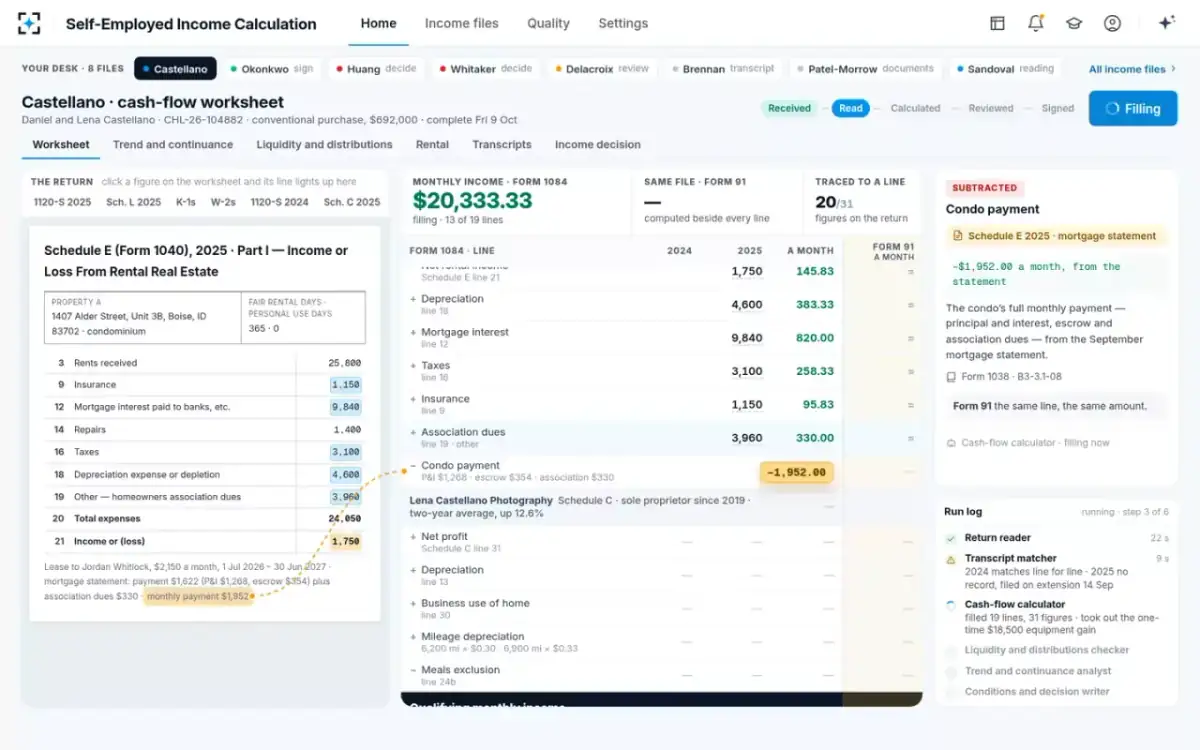The image size is (1200, 750).
Task: Collapse the Condo payment row
Action: (x=413, y=466)
